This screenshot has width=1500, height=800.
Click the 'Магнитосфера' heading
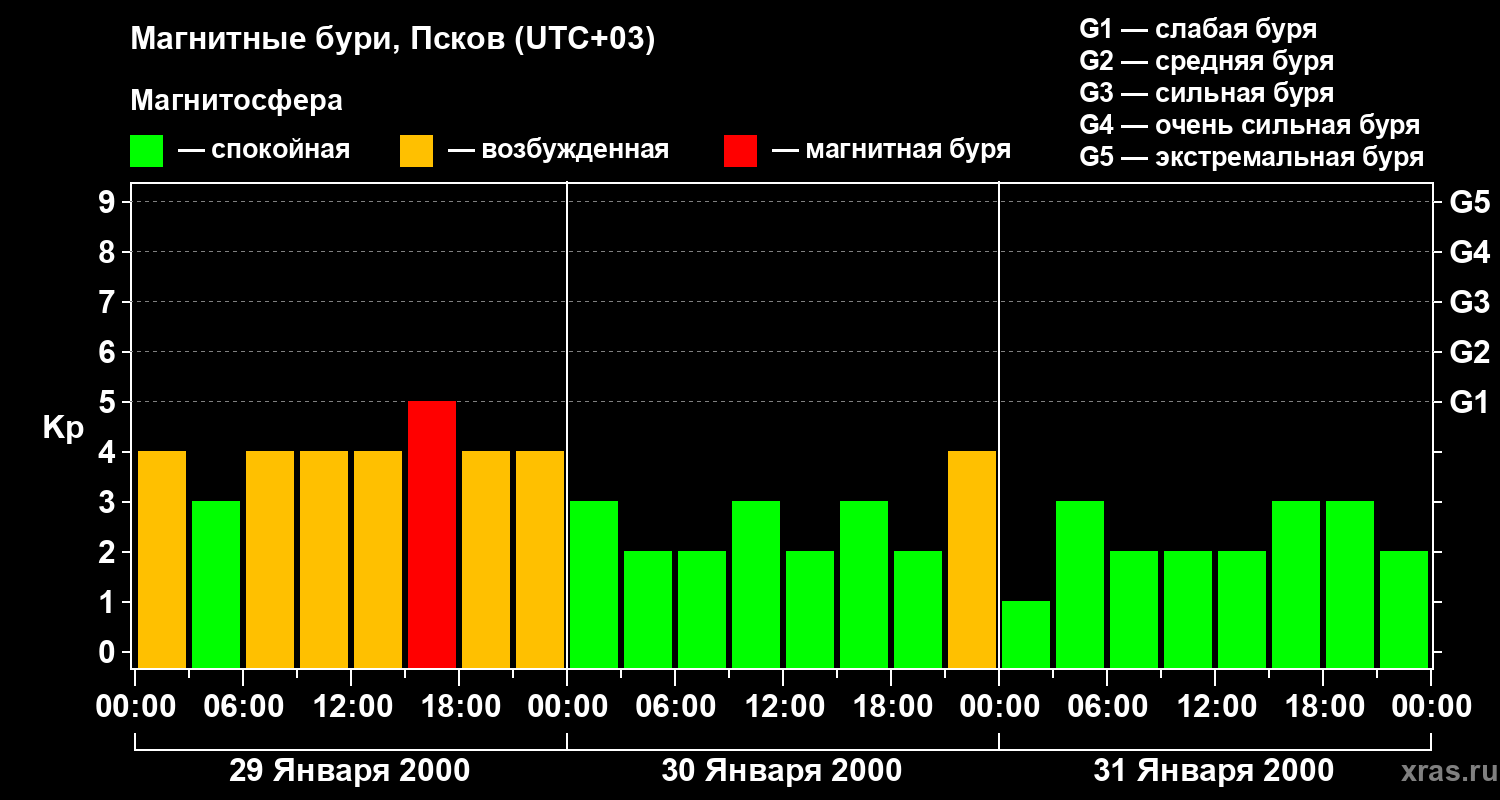[x=236, y=102]
